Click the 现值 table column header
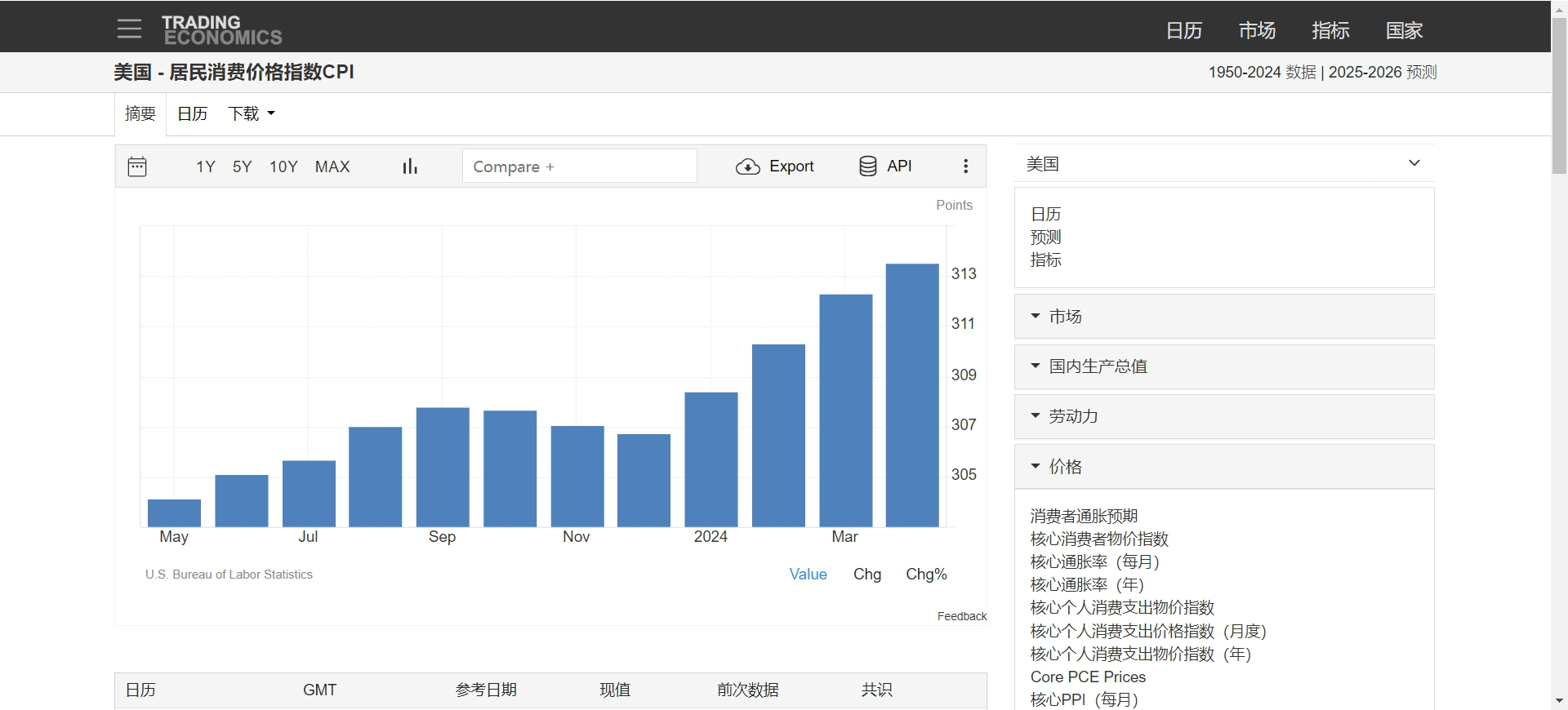Image resolution: width=1568 pixels, height=710 pixels. click(x=615, y=690)
